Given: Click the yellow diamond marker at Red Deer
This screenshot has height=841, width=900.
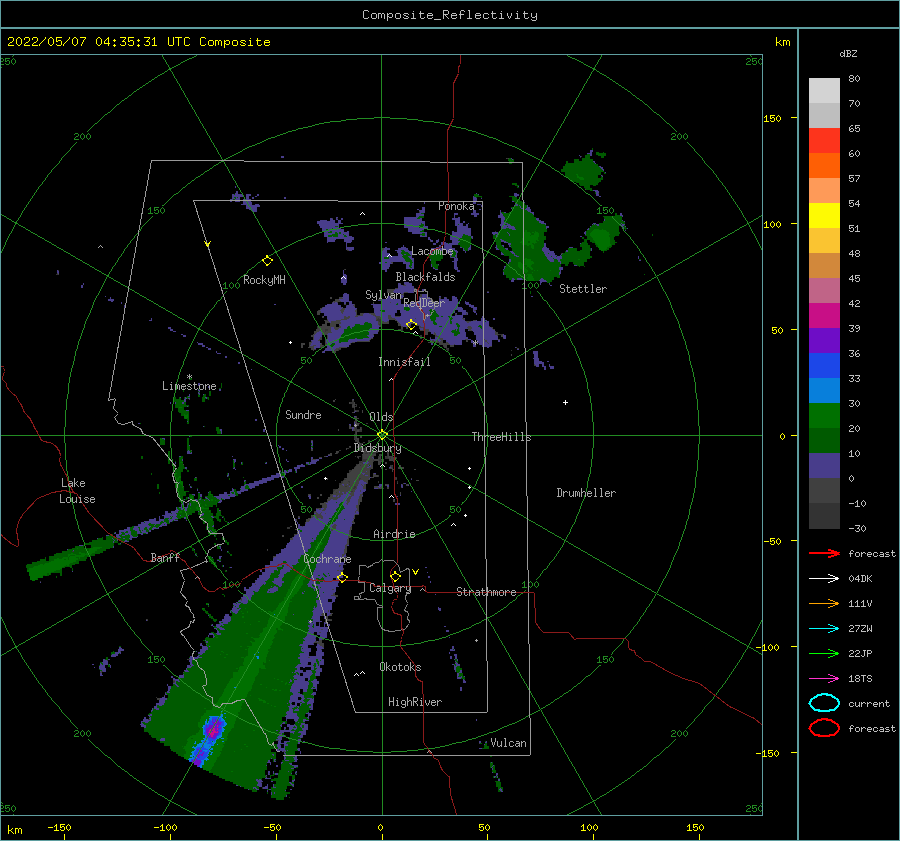Looking at the screenshot, I should [x=411, y=325].
